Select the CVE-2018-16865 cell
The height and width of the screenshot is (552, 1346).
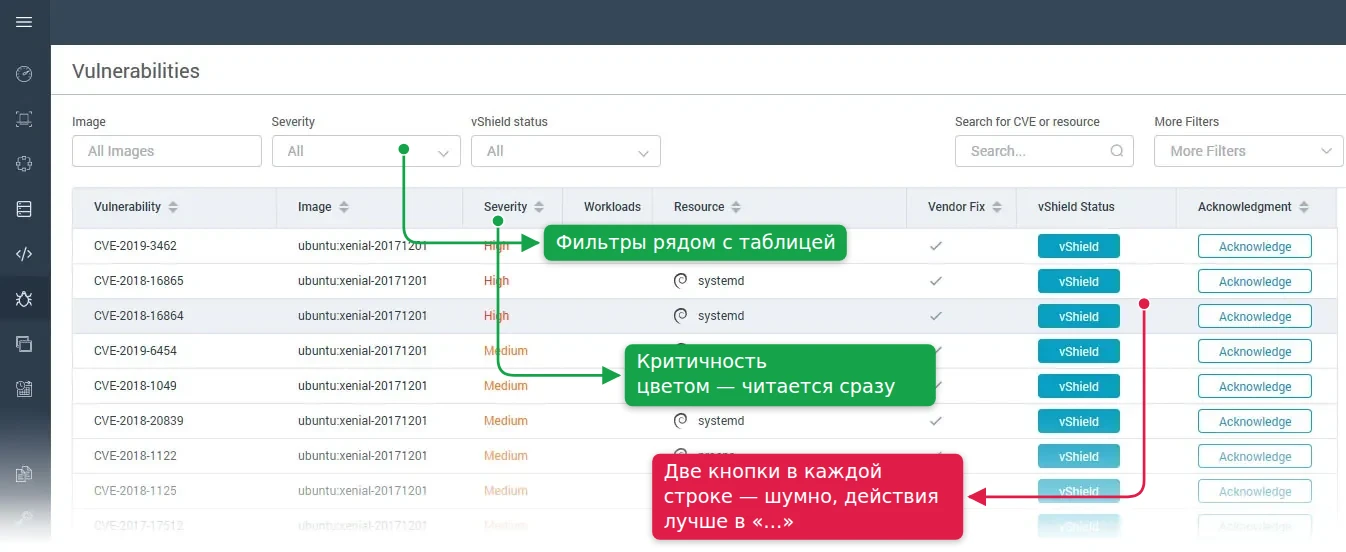point(139,281)
